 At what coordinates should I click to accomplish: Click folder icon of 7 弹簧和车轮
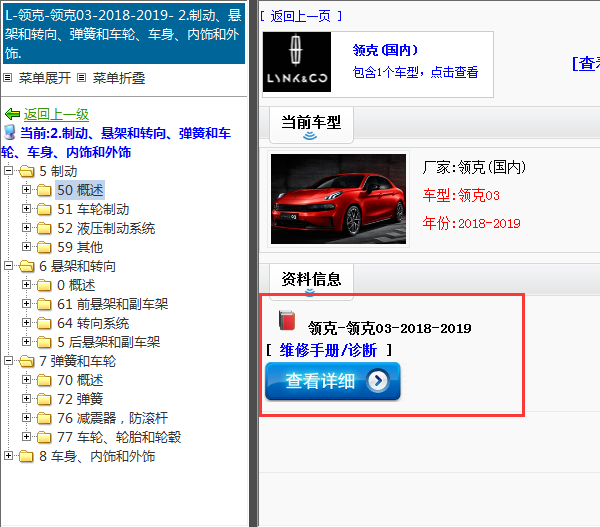coord(27,361)
